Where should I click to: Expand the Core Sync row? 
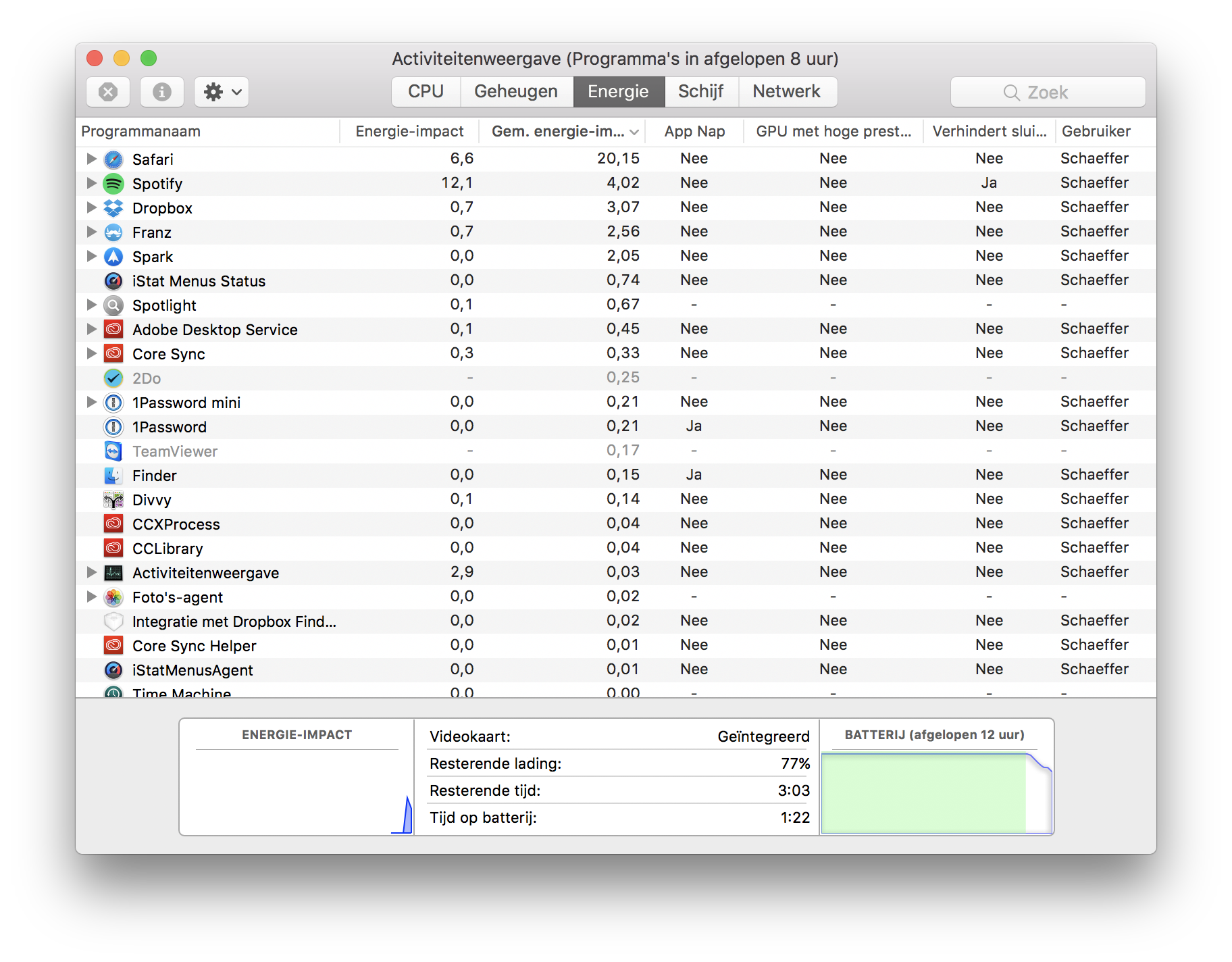tap(91, 353)
